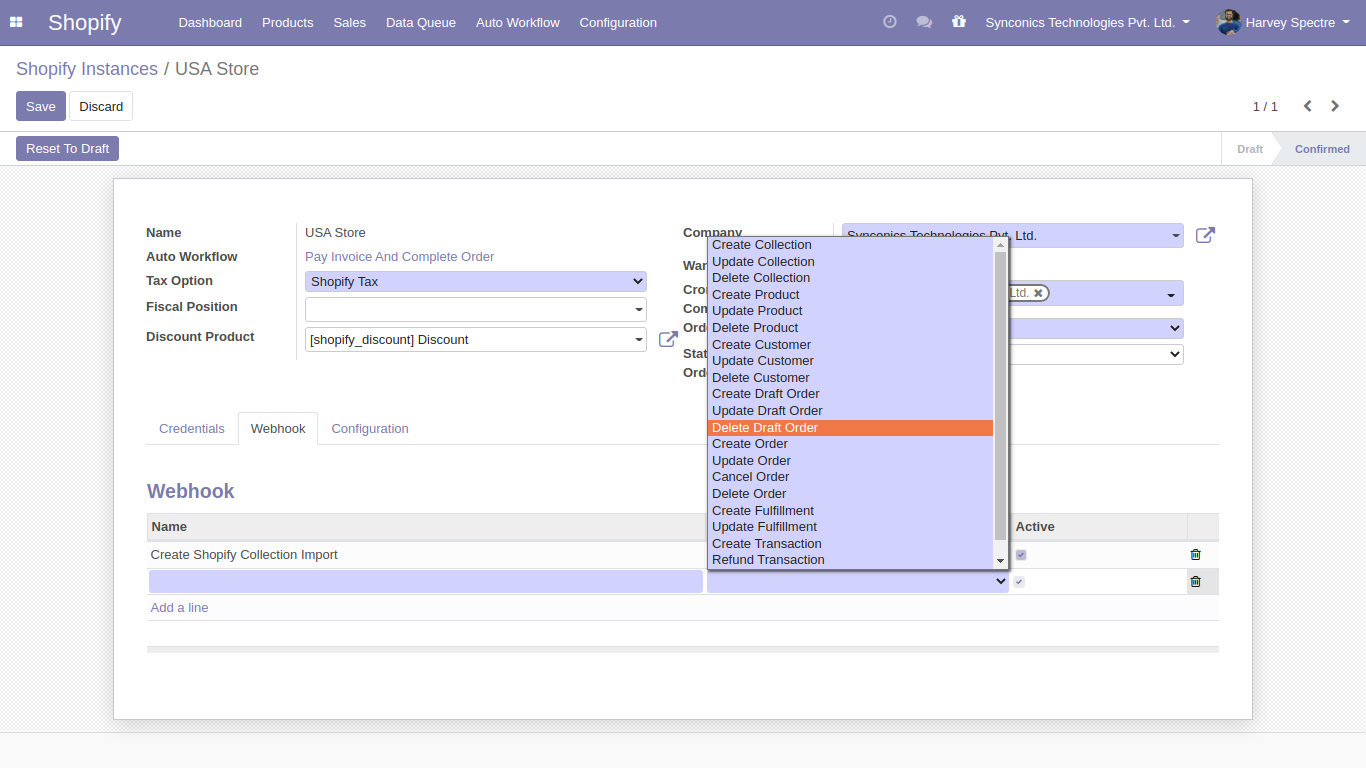1366x768 pixels.
Task: Open the conversations chat icon
Action: click(924, 22)
